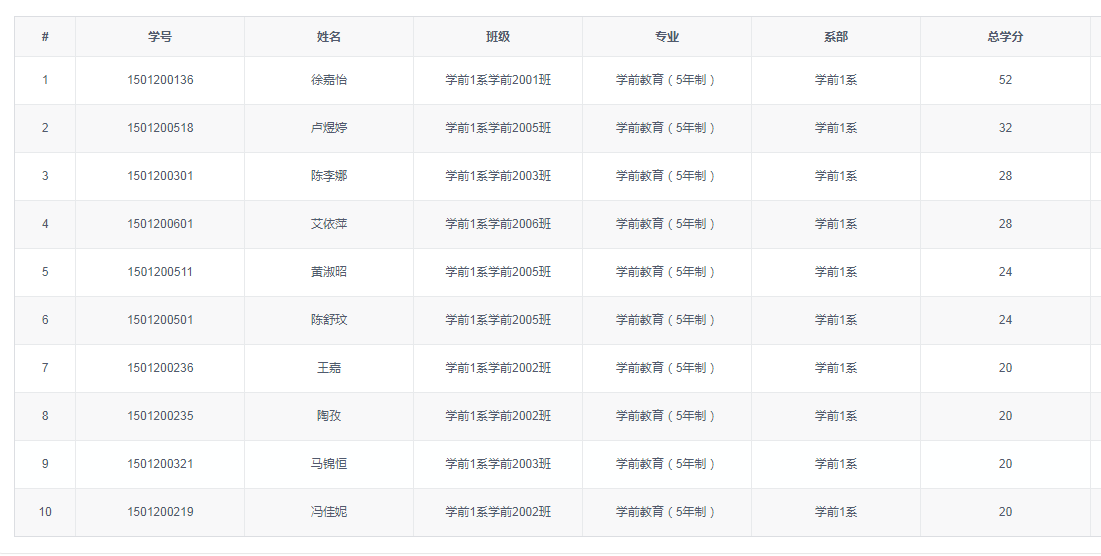Select student name 王嘉
The image size is (1101, 556).
[x=329, y=368]
